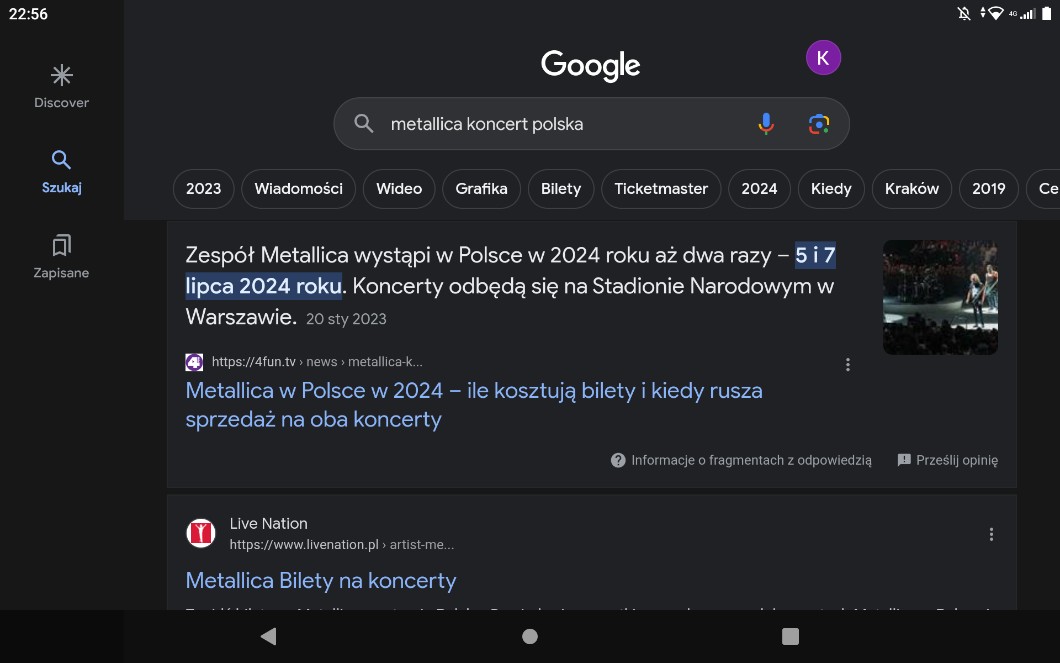Tap the voice search microphone icon
1060x663 pixels.
[x=765, y=124]
